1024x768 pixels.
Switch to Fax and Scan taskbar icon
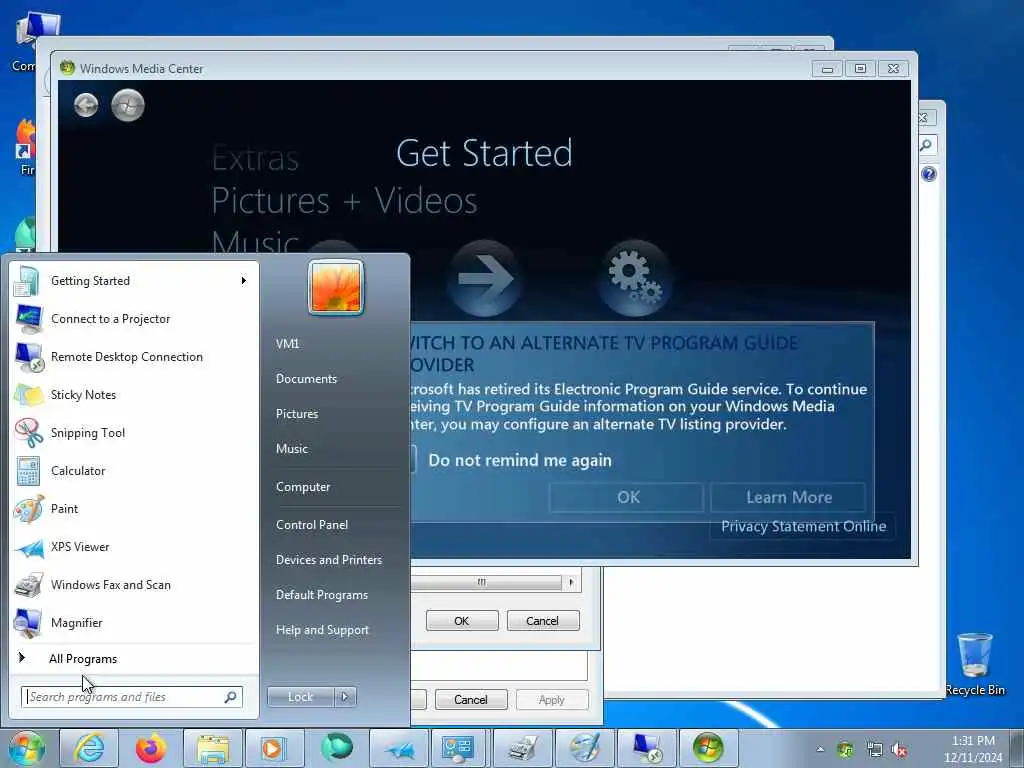pyautogui.click(x=523, y=748)
